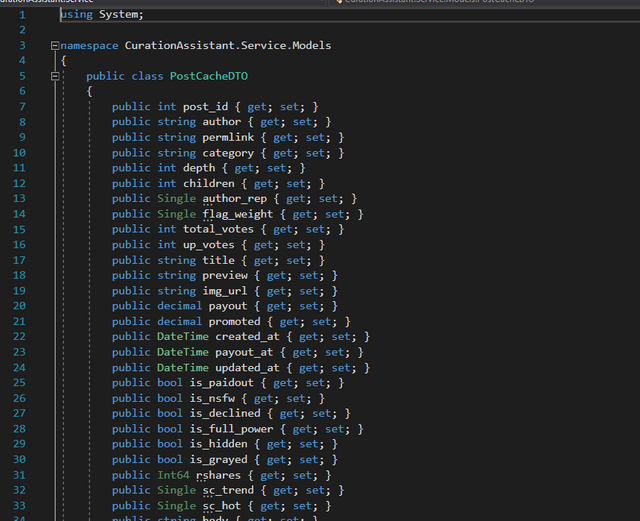Click the payout_at property name
The image size is (640, 521).
[244, 352]
